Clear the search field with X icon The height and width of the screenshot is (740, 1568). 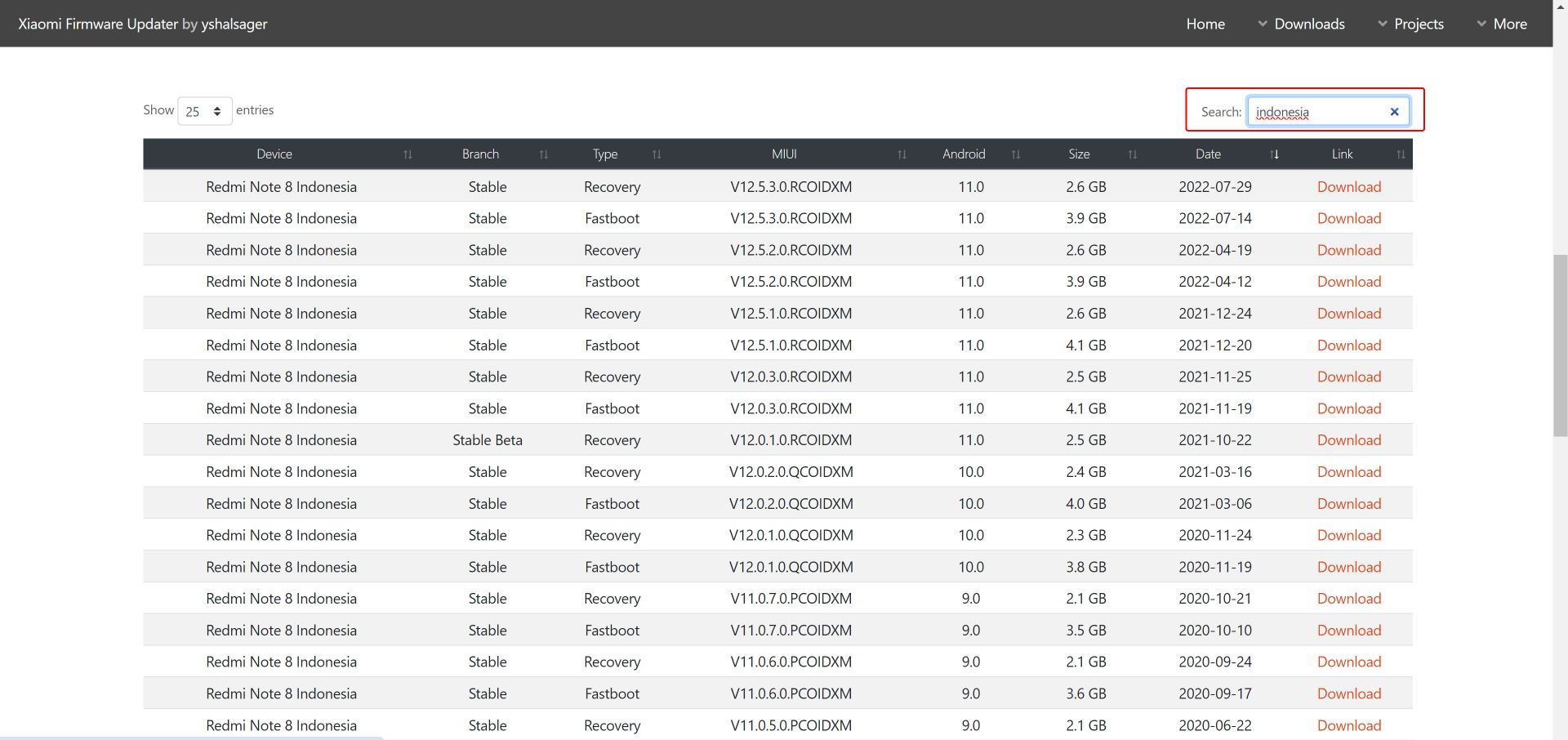[1394, 112]
